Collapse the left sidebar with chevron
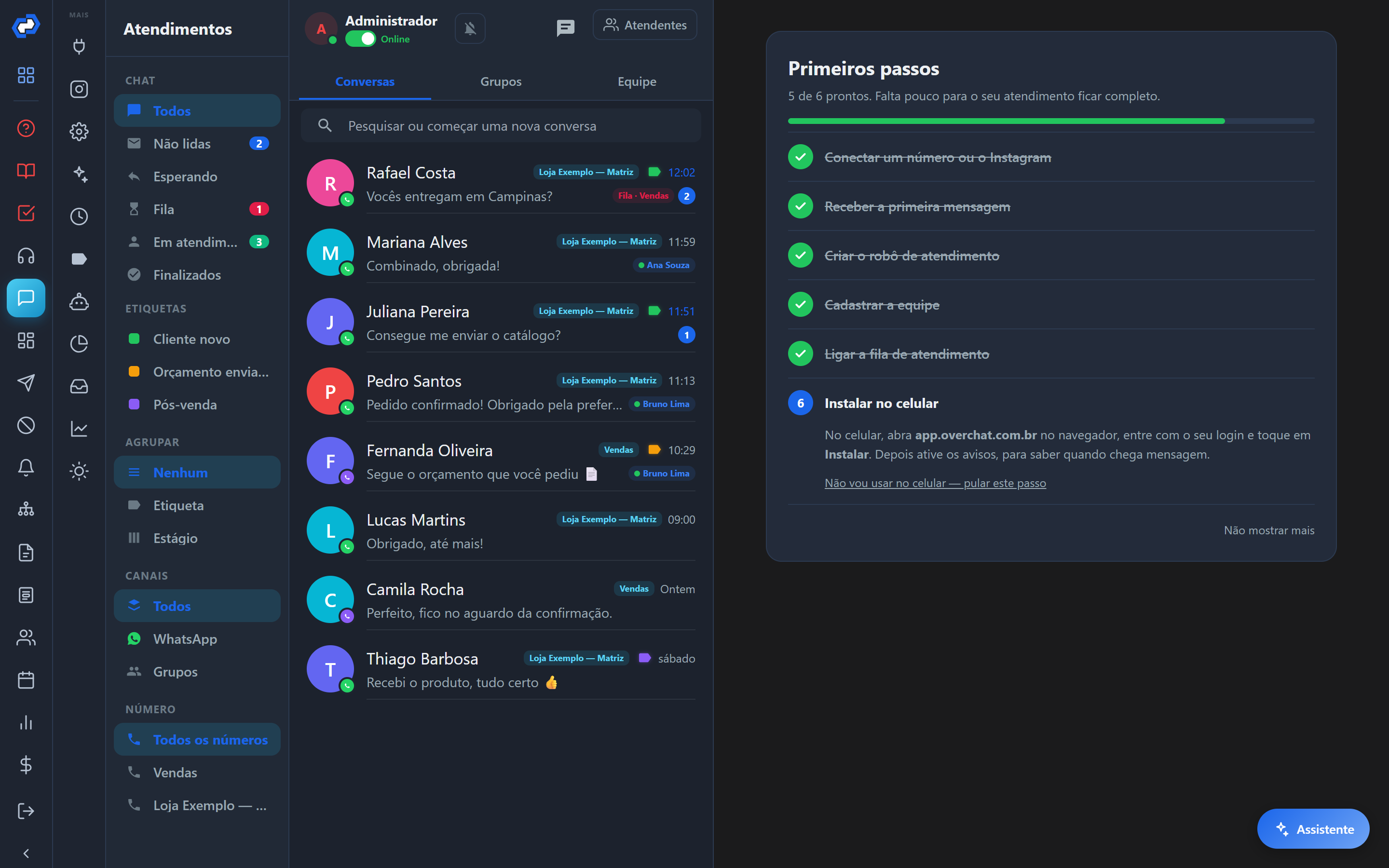 coord(26,853)
